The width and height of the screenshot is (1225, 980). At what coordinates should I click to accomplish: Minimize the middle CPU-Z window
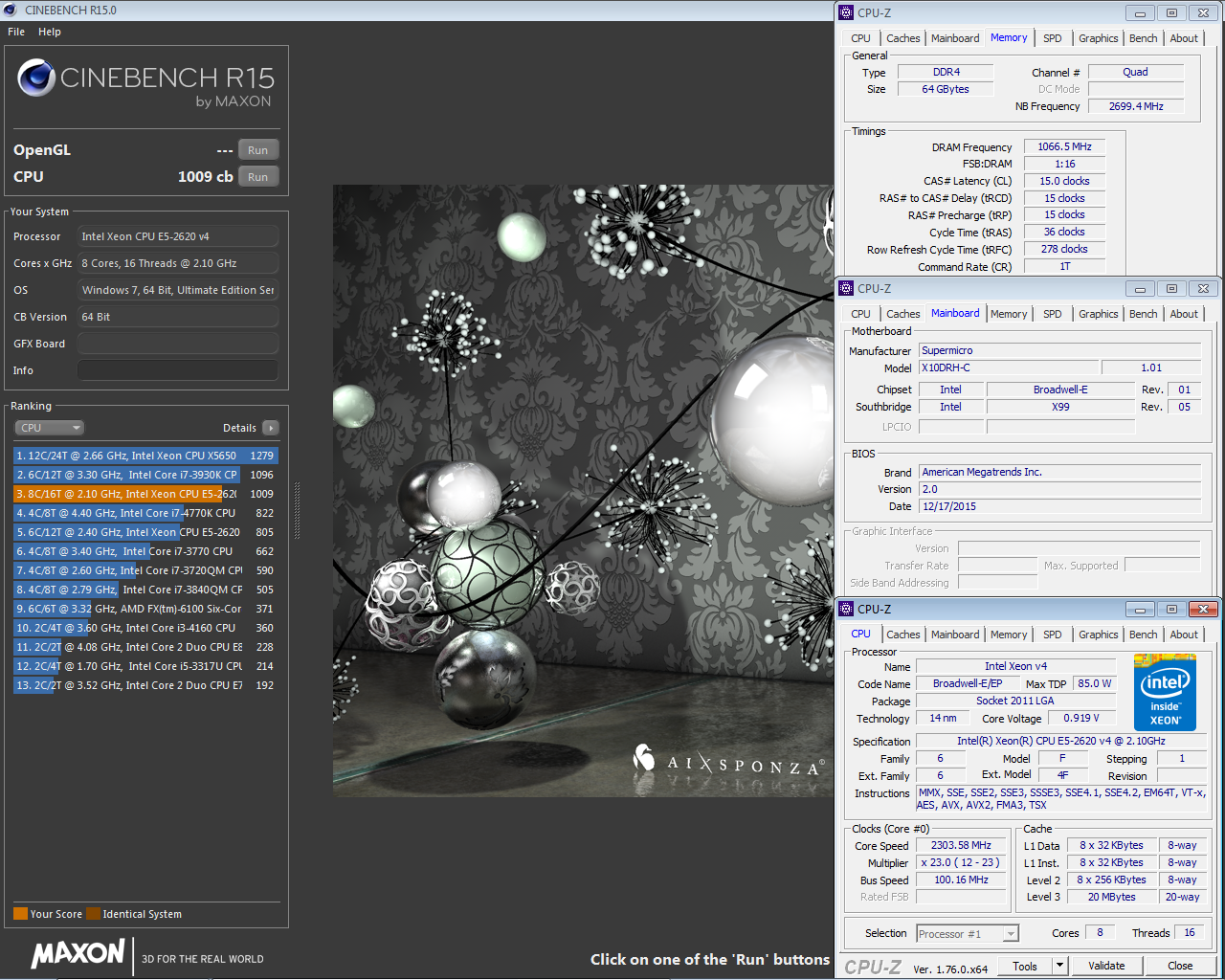pos(1140,288)
